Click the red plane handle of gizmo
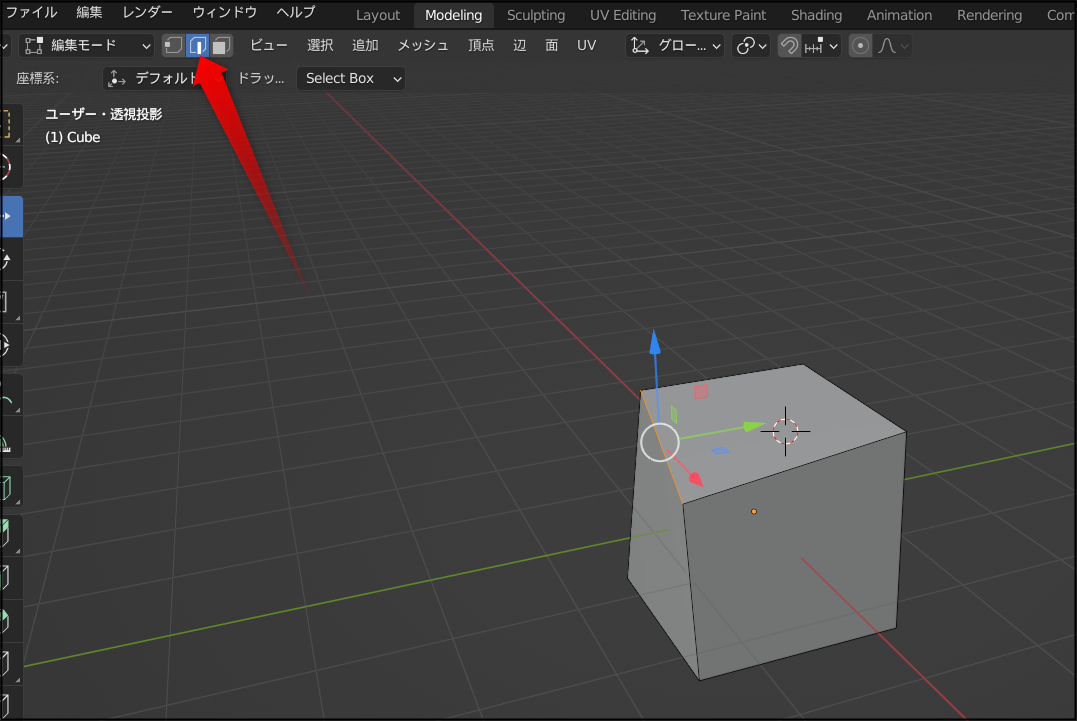The height and width of the screenshot is (721, 1077). 701,391
